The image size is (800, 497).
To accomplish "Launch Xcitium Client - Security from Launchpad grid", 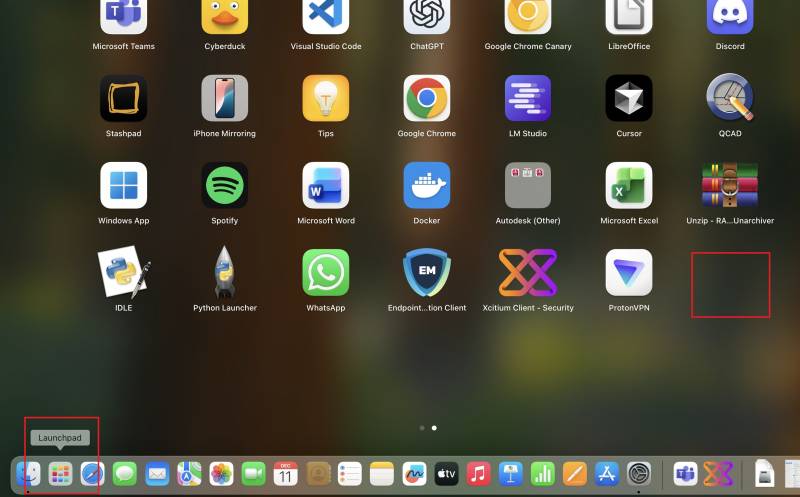I will pos(528,272).
